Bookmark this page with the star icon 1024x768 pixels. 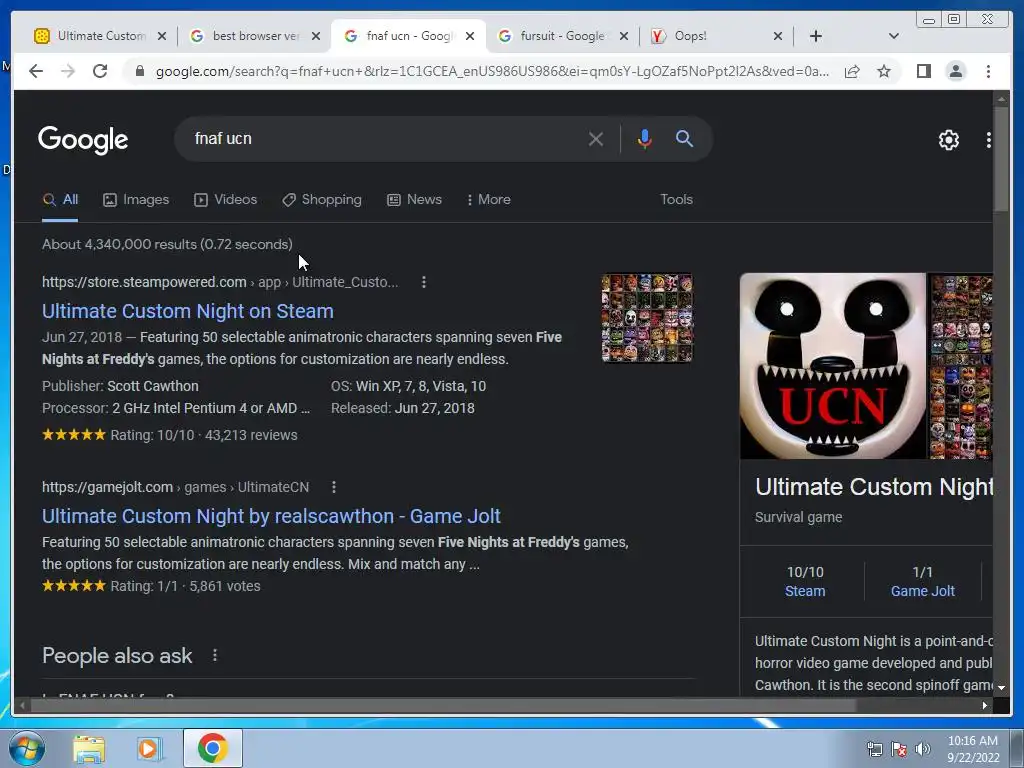[884, 71]
